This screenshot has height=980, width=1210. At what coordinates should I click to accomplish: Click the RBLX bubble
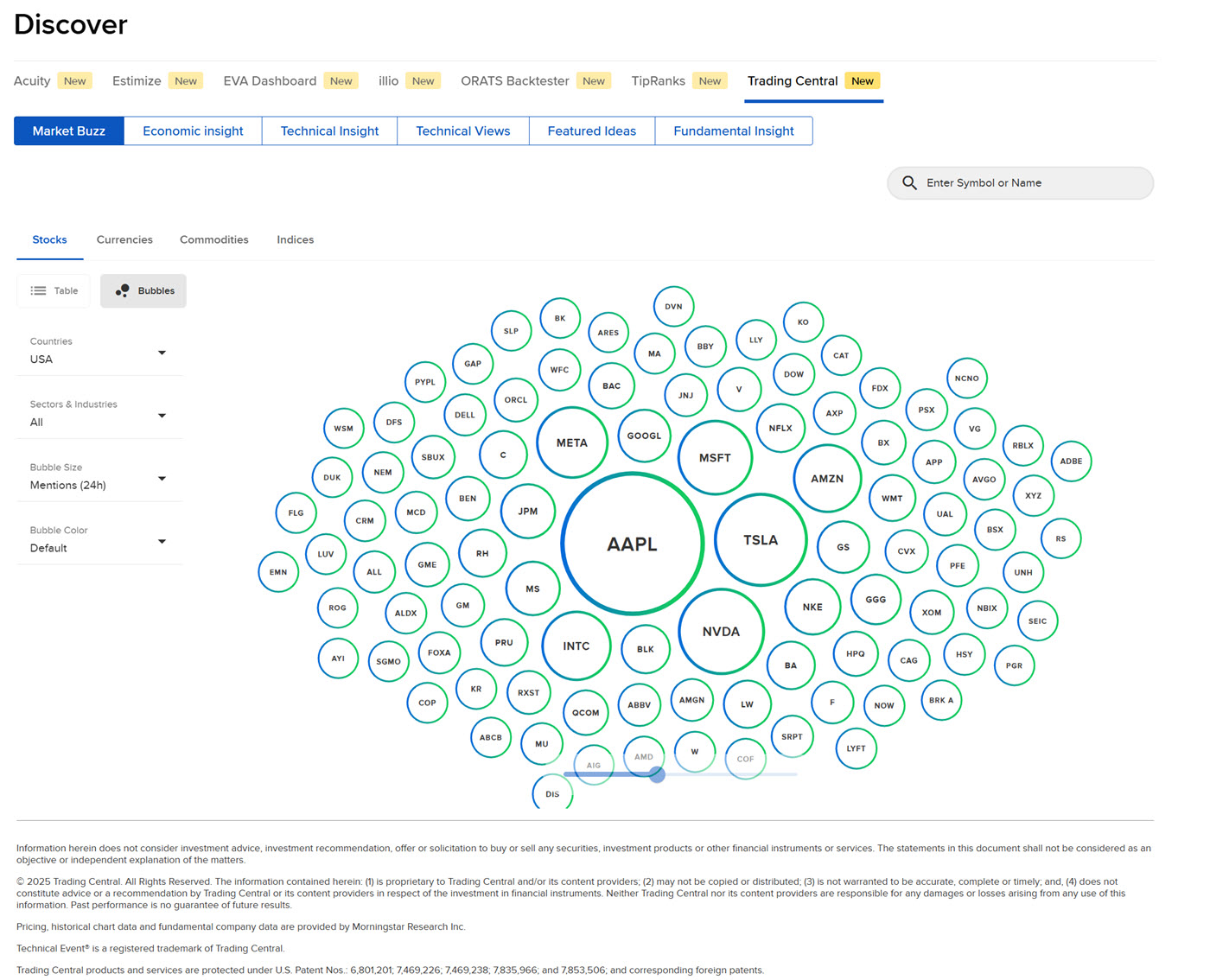[1023, 446]
